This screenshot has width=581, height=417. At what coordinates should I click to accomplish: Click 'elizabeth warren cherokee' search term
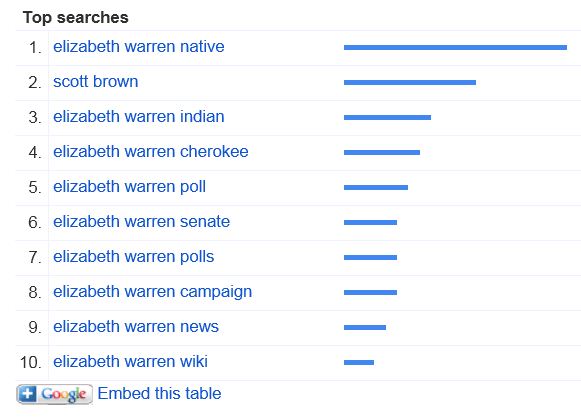tap(150, 152)
